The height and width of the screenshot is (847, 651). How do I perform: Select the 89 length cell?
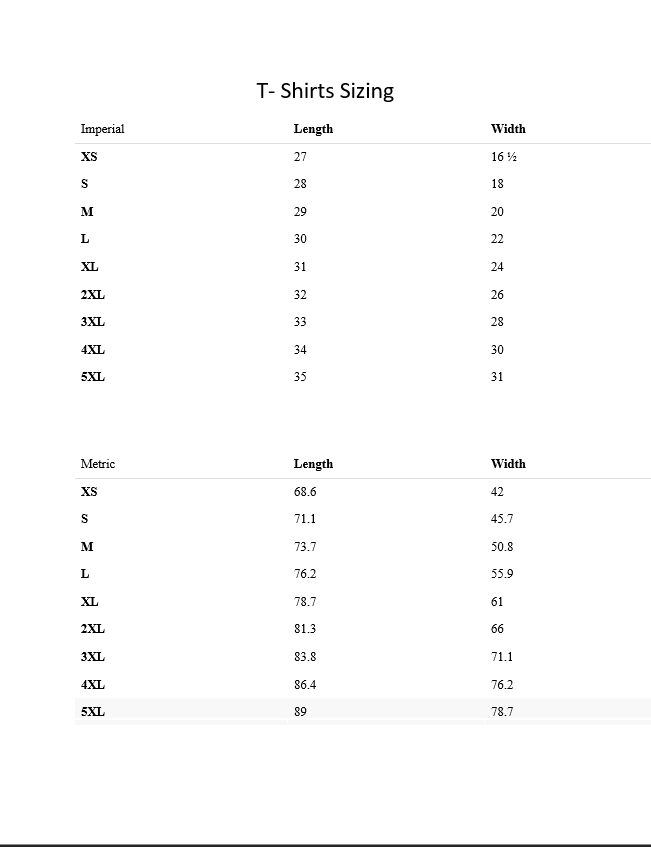point(300,712)
